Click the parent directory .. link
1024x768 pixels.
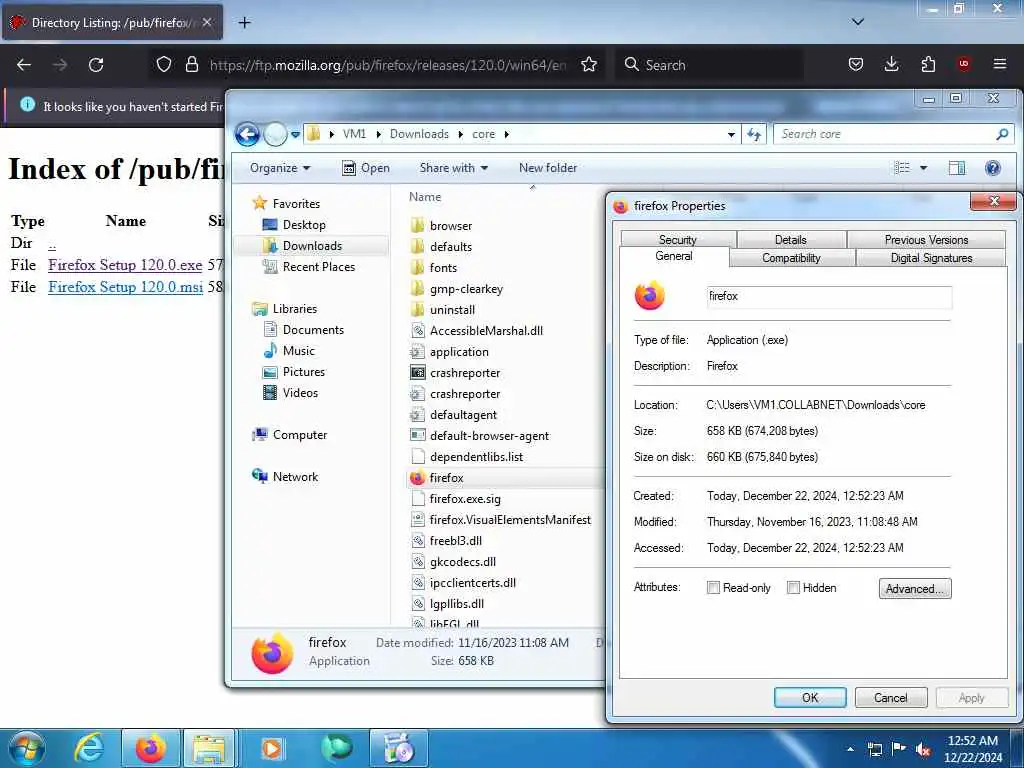[52, 244]
